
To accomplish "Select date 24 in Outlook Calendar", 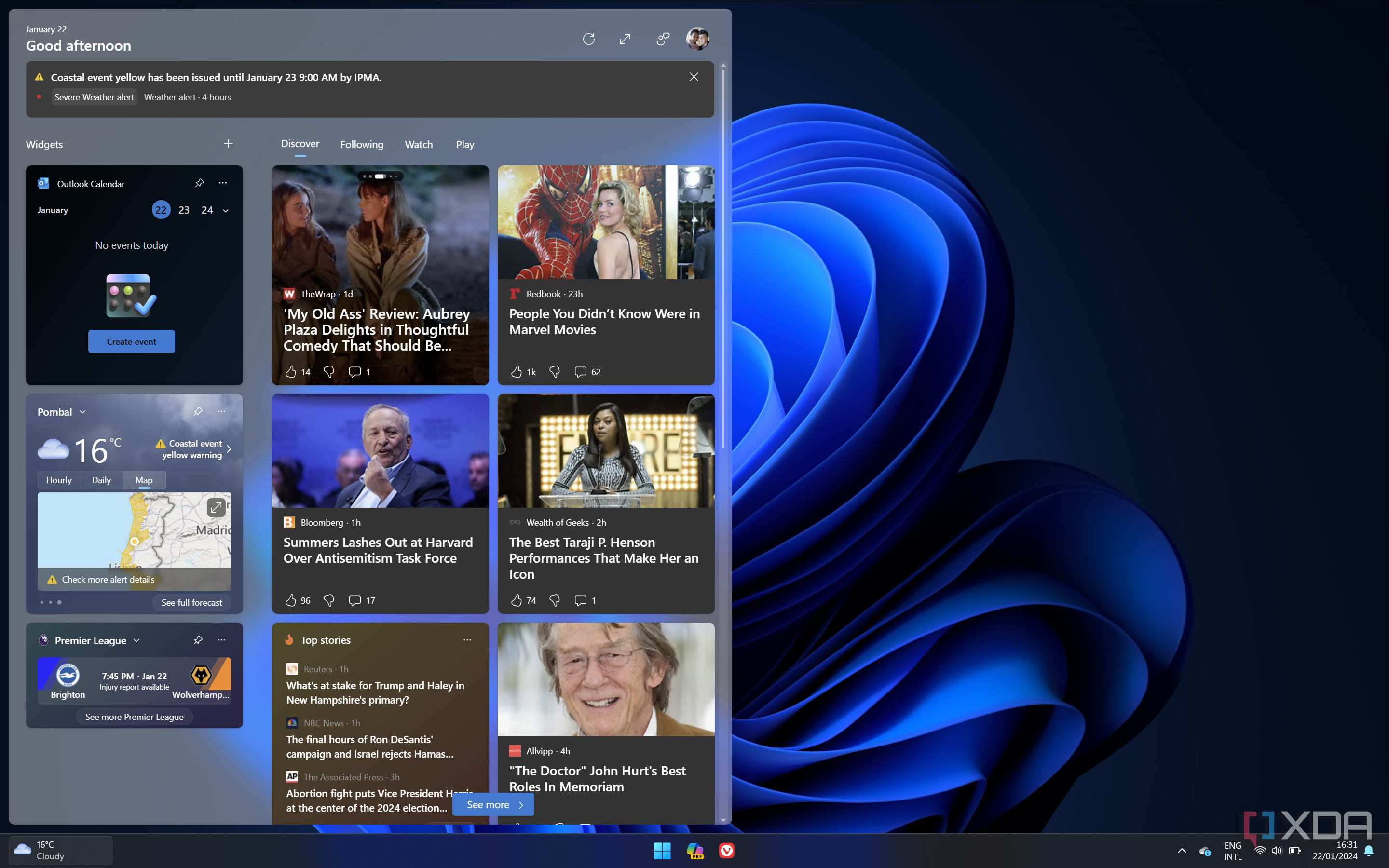I will click(x=207, y=210).
